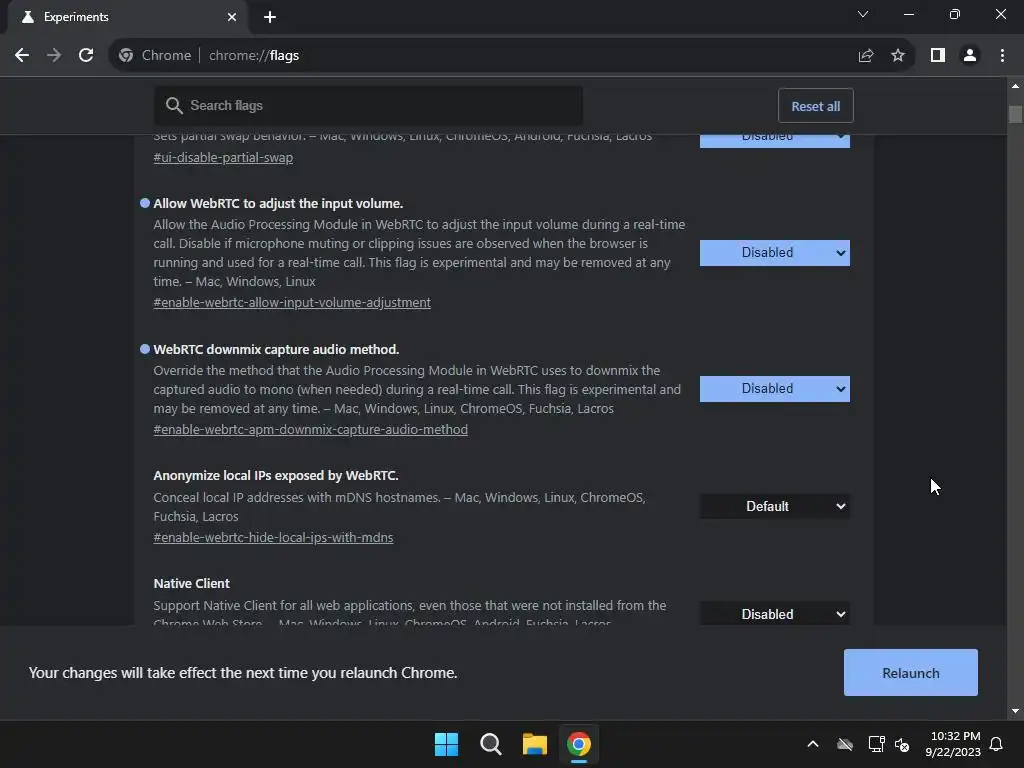
Task: Click the Chrome logo in address bar
Action: (x=126, y=56)
